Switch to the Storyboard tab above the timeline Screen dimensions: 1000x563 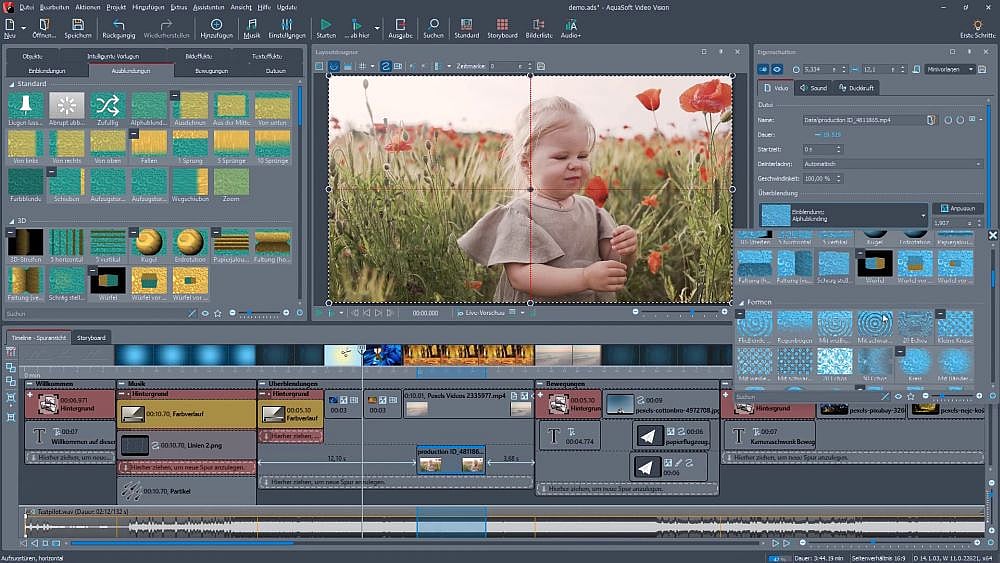[x=91, y=337]
